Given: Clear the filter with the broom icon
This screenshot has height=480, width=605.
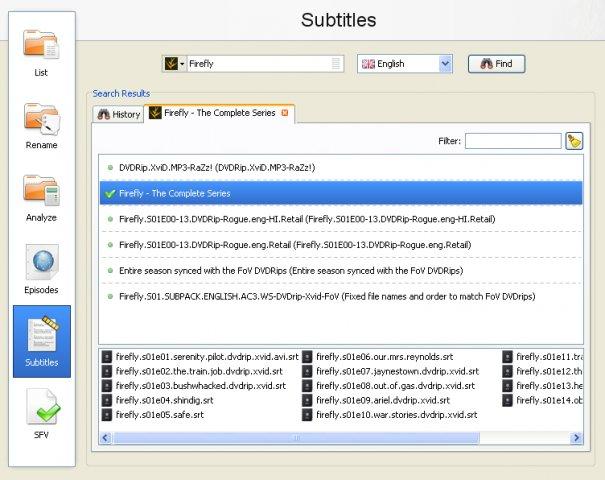Looking at the screenshot, I should pyautogui.click(x=574, y=141).
